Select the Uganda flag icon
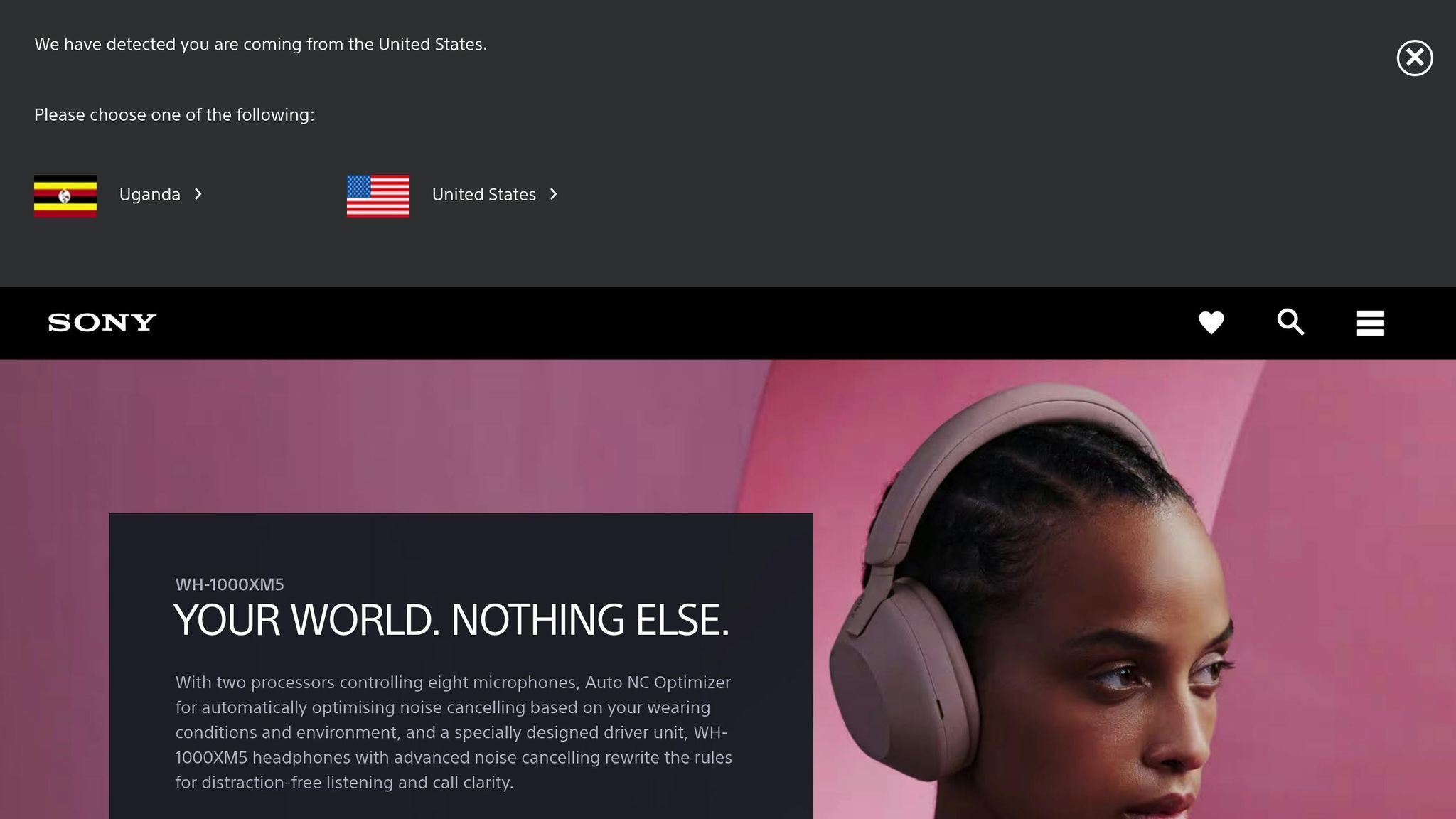Viewport: 1456px width, 819px height. point(65,196)
